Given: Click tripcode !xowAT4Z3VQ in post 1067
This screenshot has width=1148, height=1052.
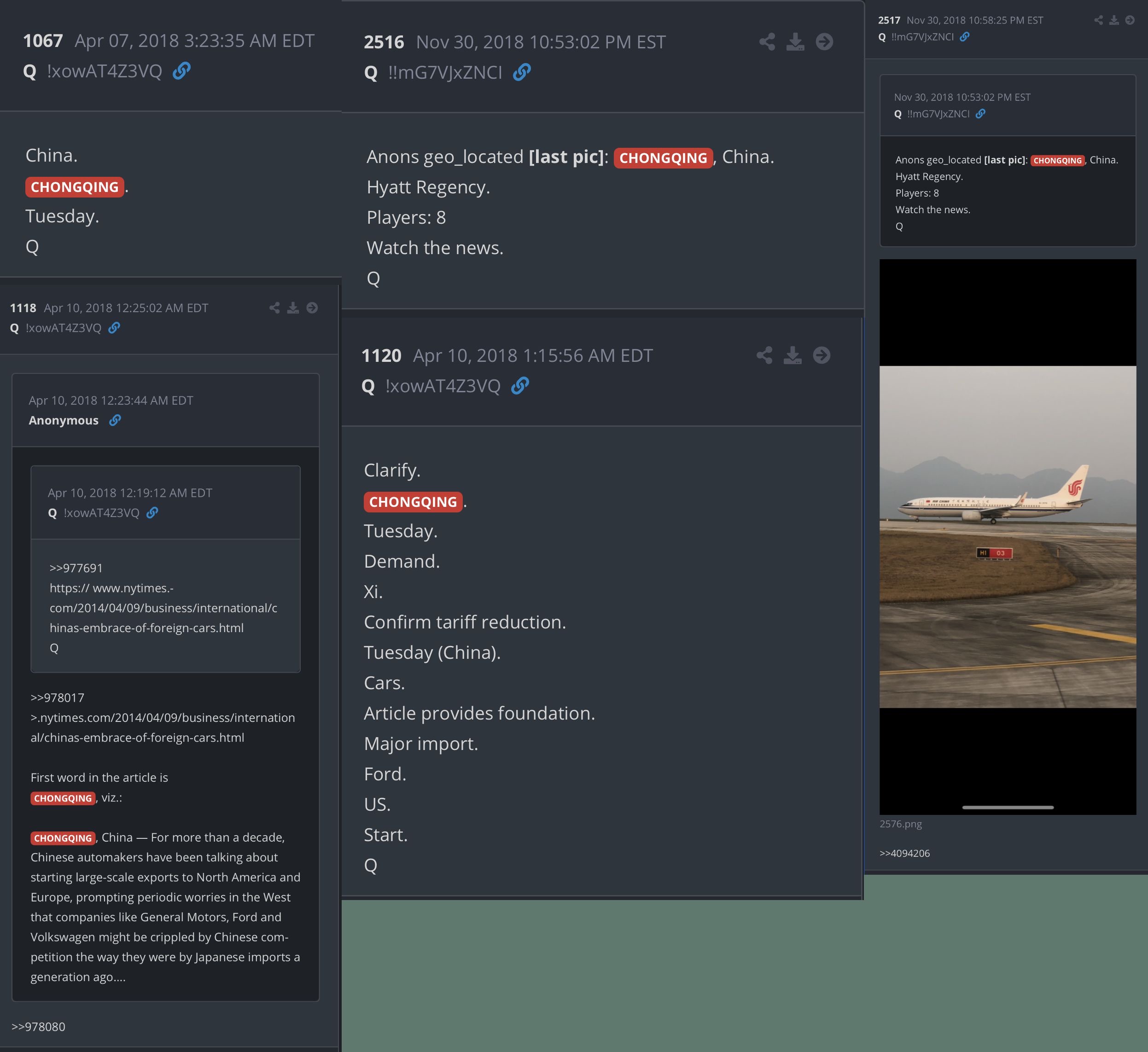Looking at the screenshot, I should [x=104, y=71].
